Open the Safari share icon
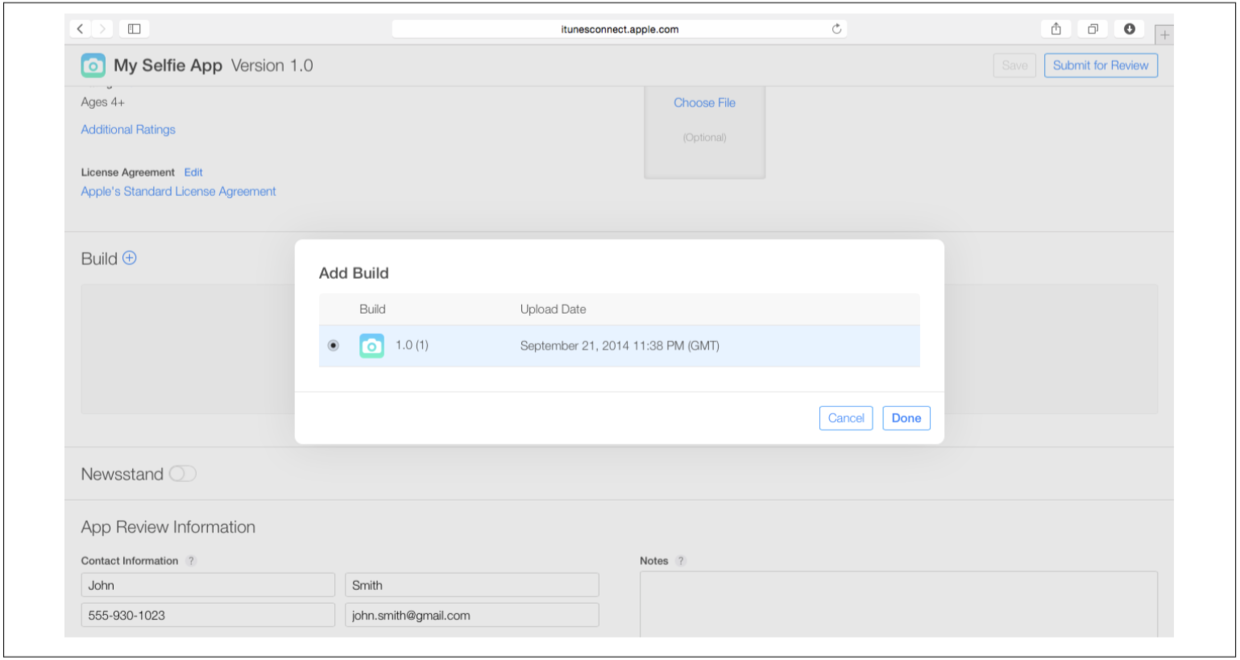 tap(1056, 29)
